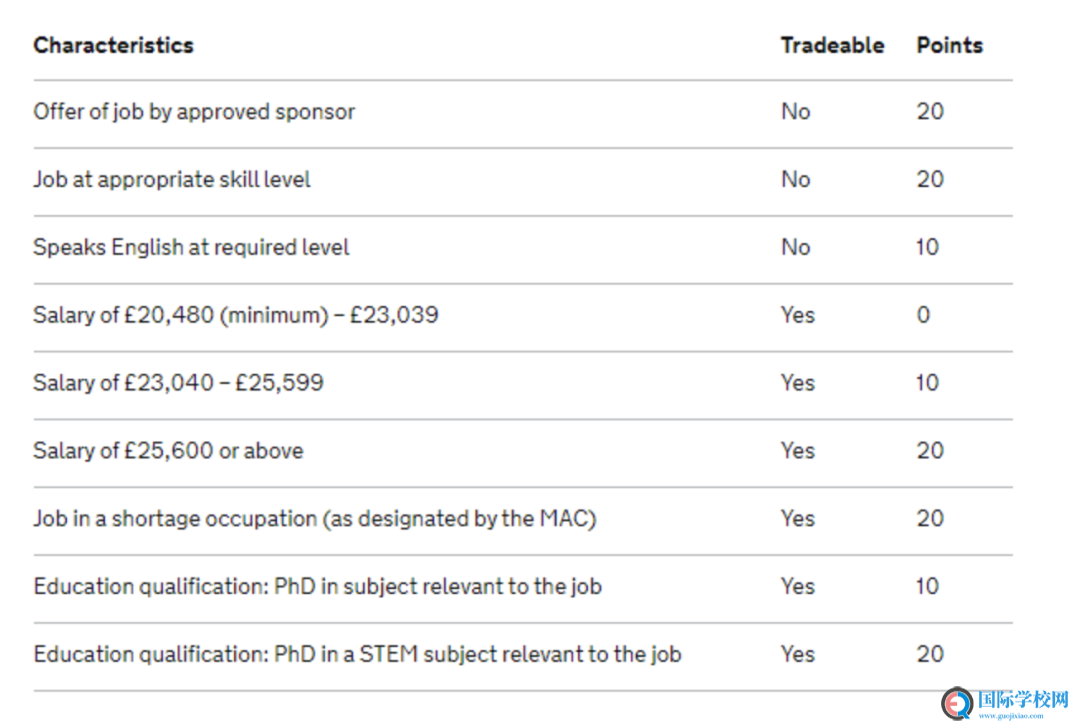Click the 'Yes' value for £25,600 salary
Viewport: 1080px width, 728px height.
coord(798,450)
